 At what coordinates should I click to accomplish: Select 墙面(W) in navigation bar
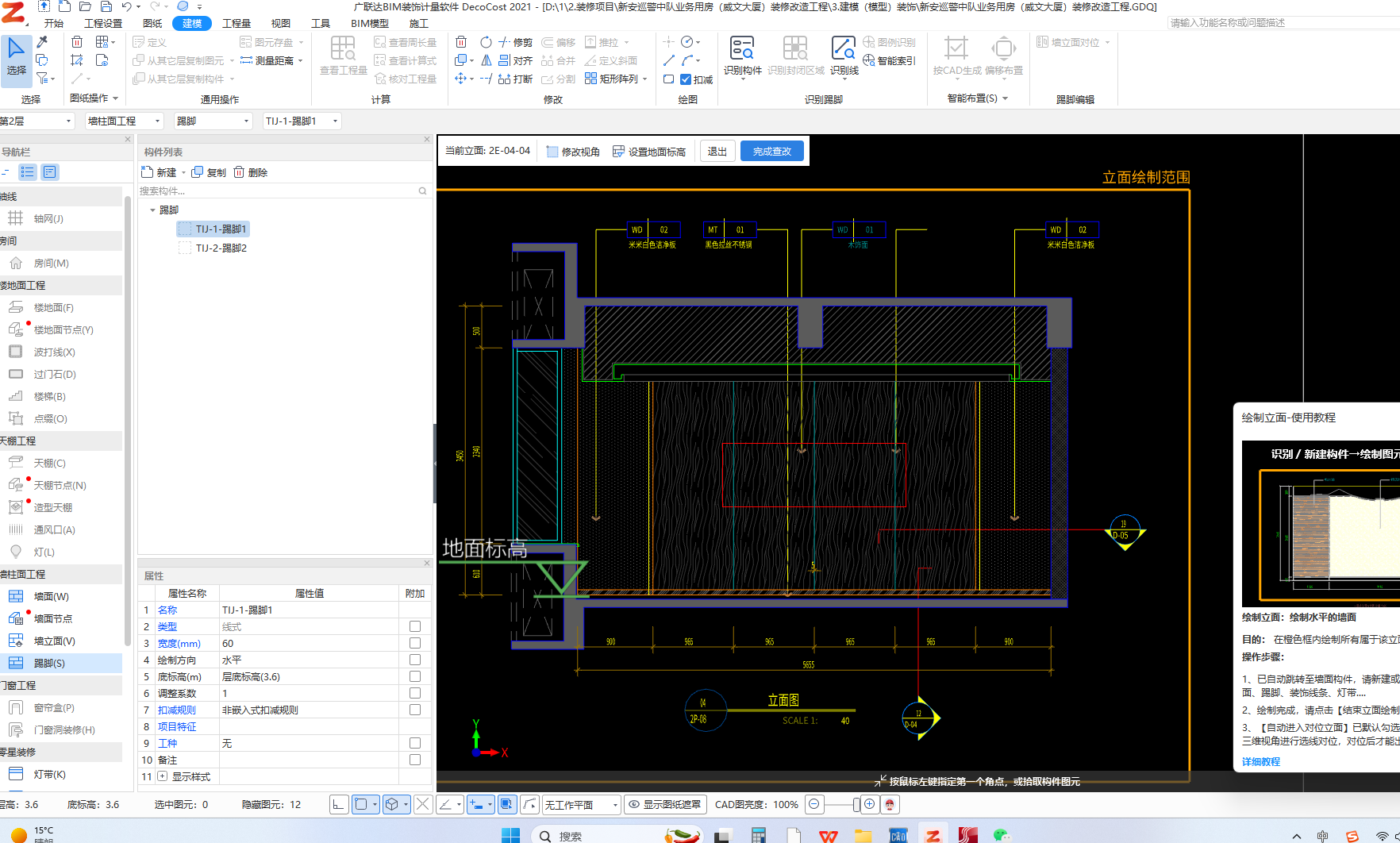(x=51, y=596)
